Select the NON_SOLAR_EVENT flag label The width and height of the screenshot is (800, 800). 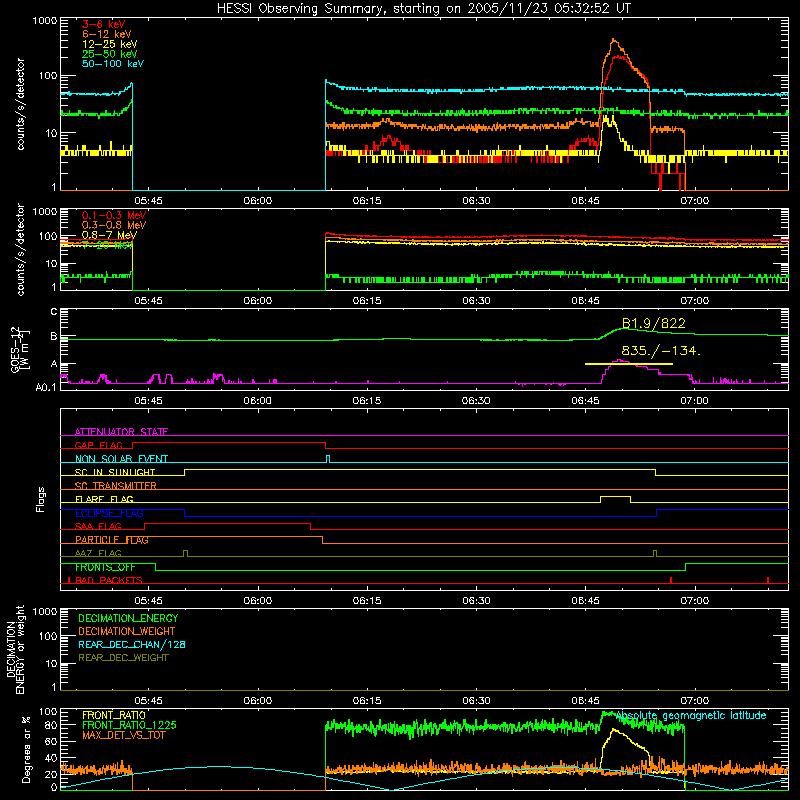[x=121, y=459]
